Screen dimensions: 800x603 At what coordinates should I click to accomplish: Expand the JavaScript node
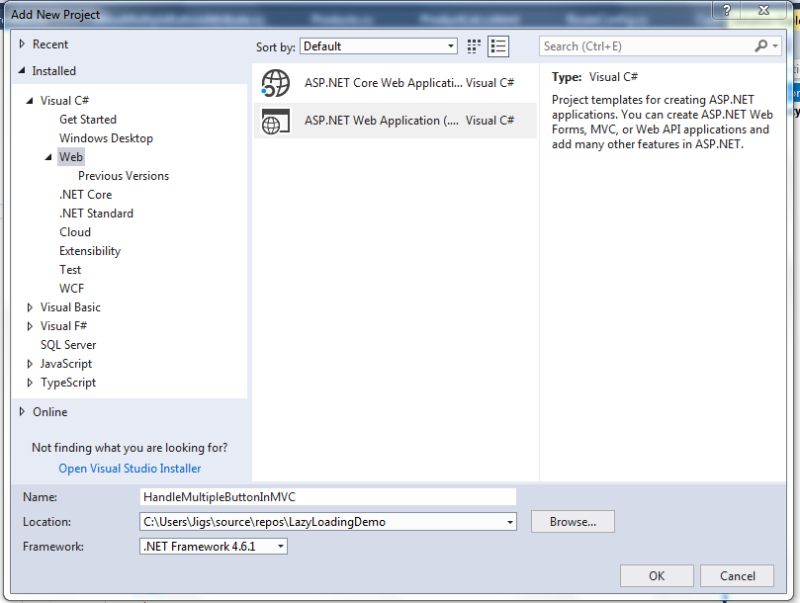(30, 364)
